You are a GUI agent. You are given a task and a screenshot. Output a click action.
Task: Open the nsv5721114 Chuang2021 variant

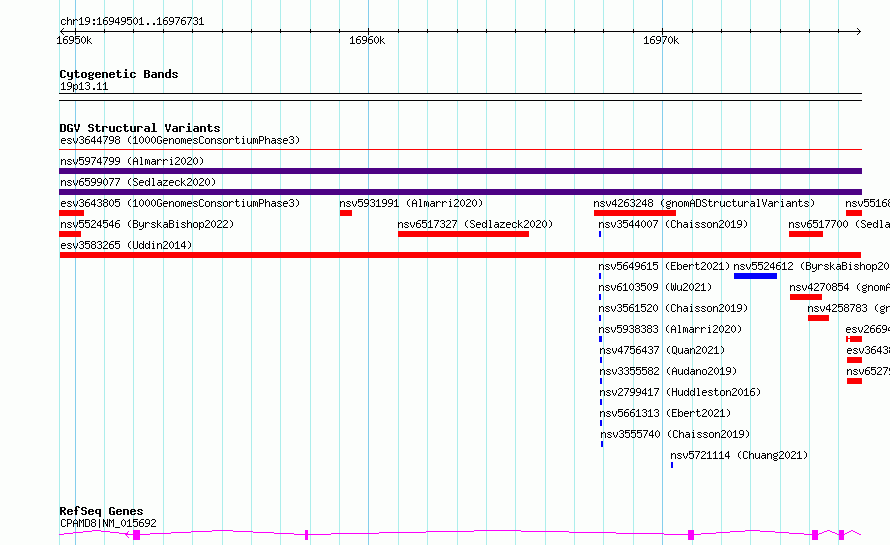pyautogui.click(x=739, y=455)
